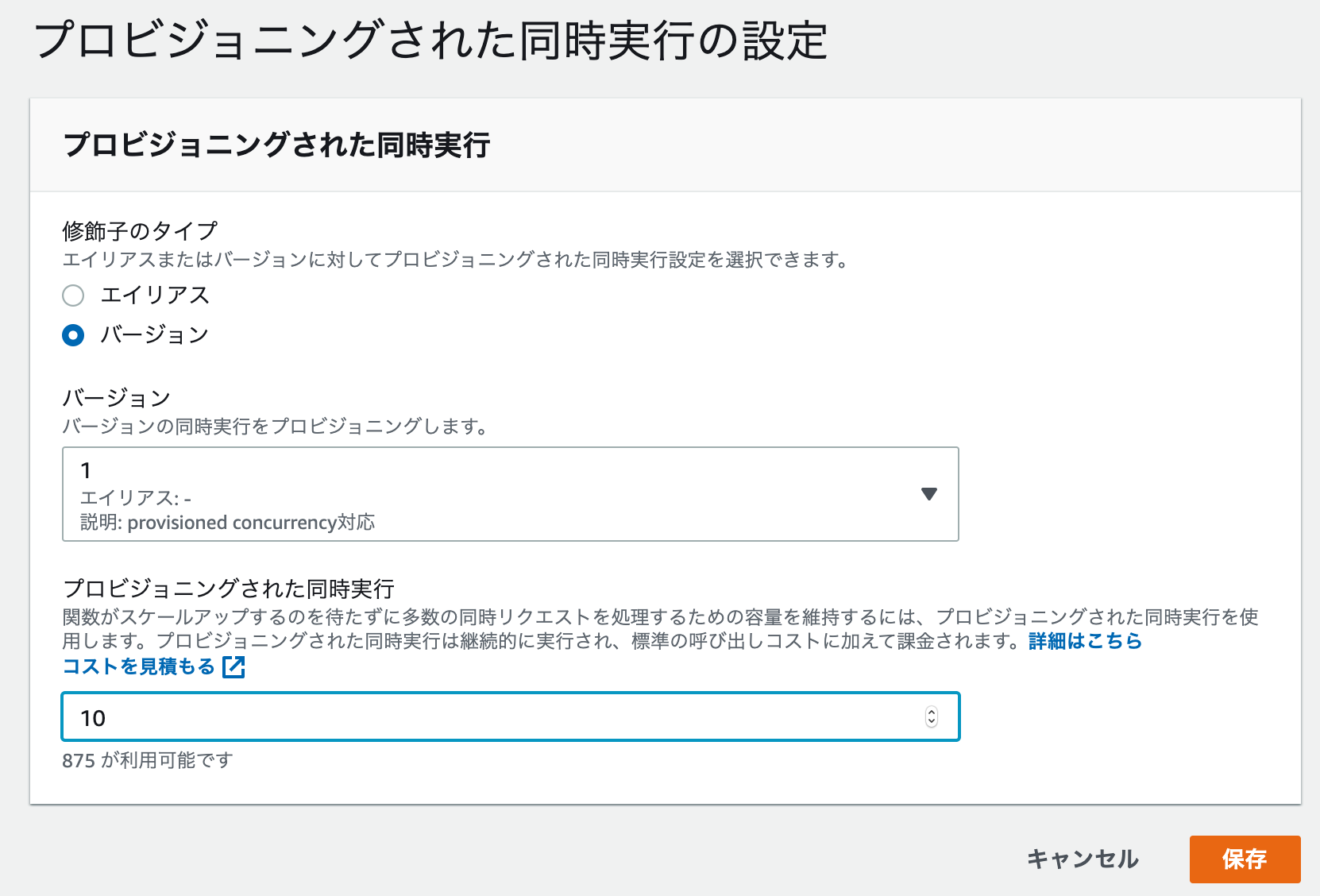Image resolution: width=1320 pixels, height=896 pixels.
Task: Click the 875 が利用可能です helper text
Action: pyautogui.click(x=149, y=760)
